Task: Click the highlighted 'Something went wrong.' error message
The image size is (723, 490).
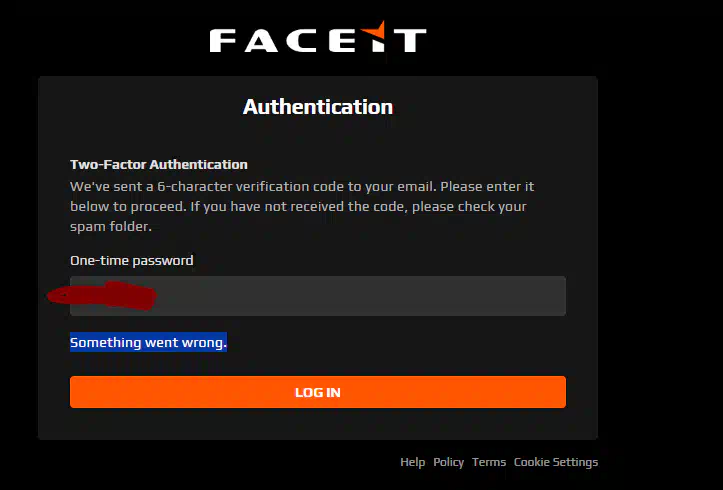Action: pos(148,343)
